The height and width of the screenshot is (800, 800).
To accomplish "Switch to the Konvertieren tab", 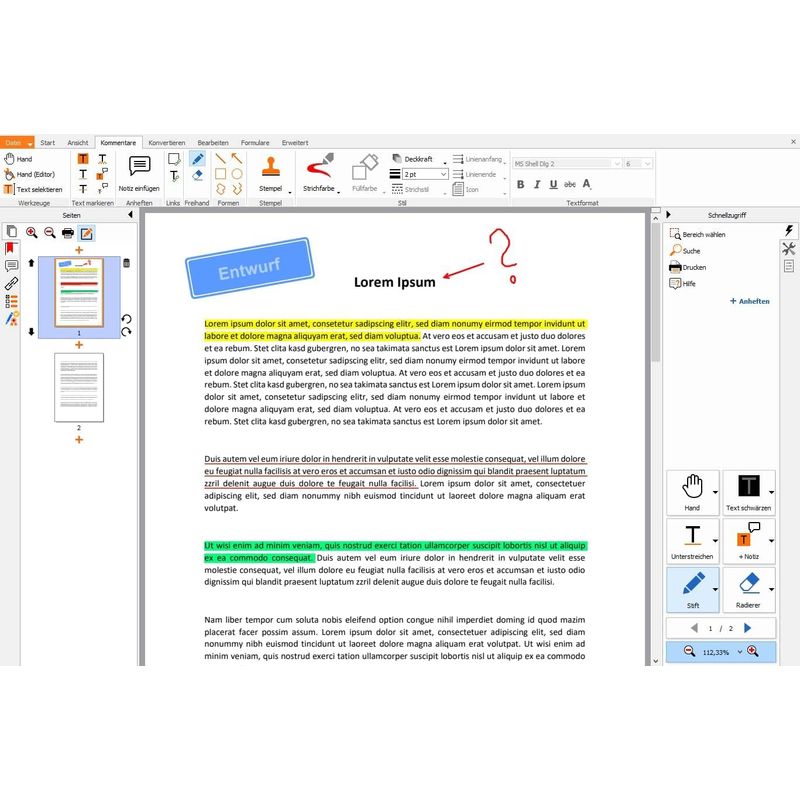I will (x=166, y=143).
